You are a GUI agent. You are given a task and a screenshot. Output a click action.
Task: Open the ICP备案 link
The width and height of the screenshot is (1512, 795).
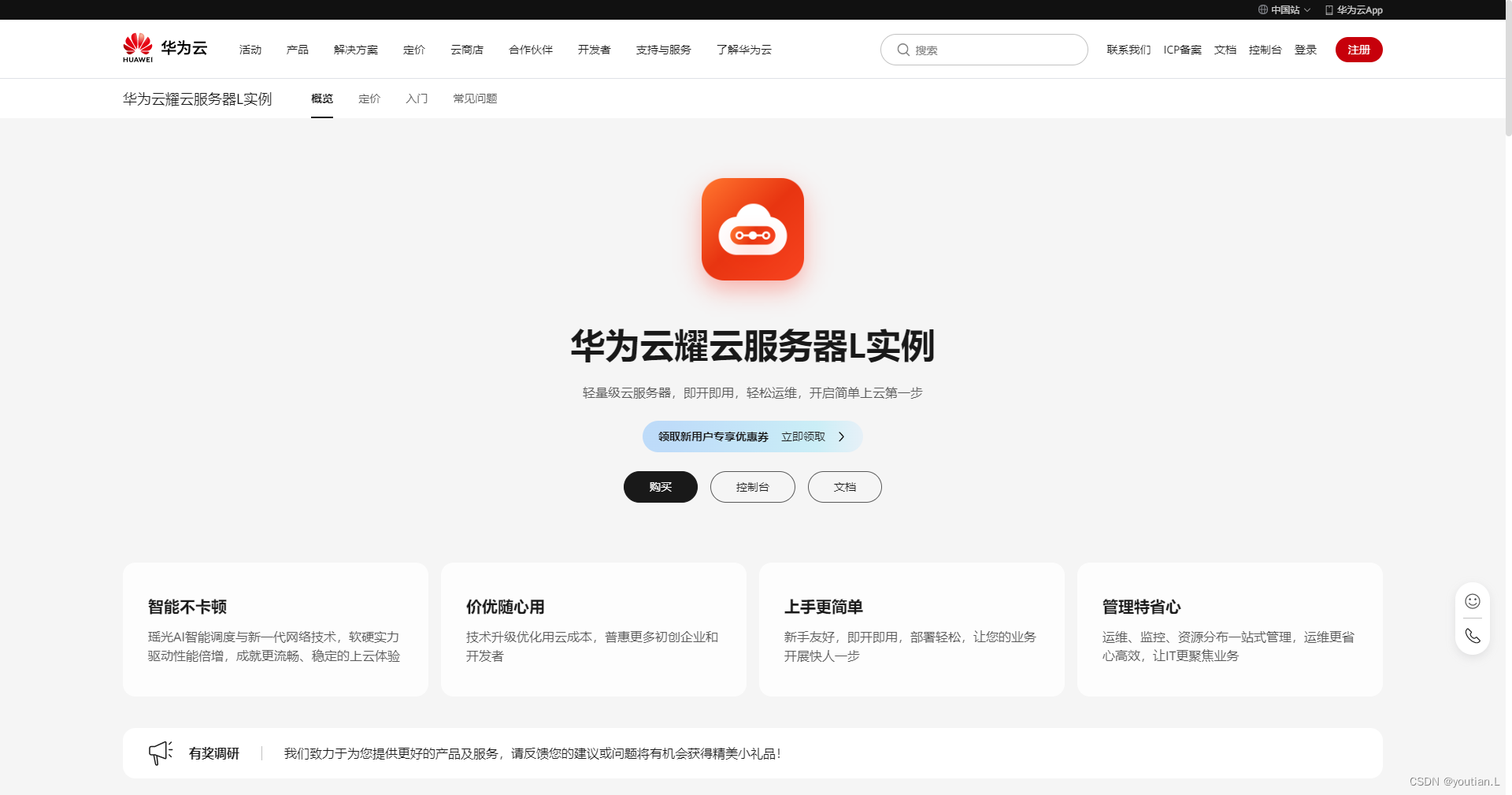[x=1183, y=50]
